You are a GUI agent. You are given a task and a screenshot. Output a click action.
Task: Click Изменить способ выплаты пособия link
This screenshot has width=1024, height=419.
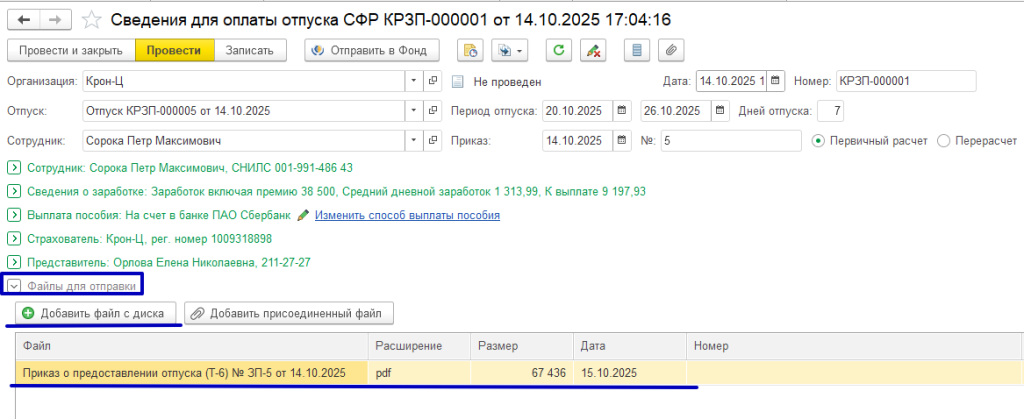click(x=407, y=215)
